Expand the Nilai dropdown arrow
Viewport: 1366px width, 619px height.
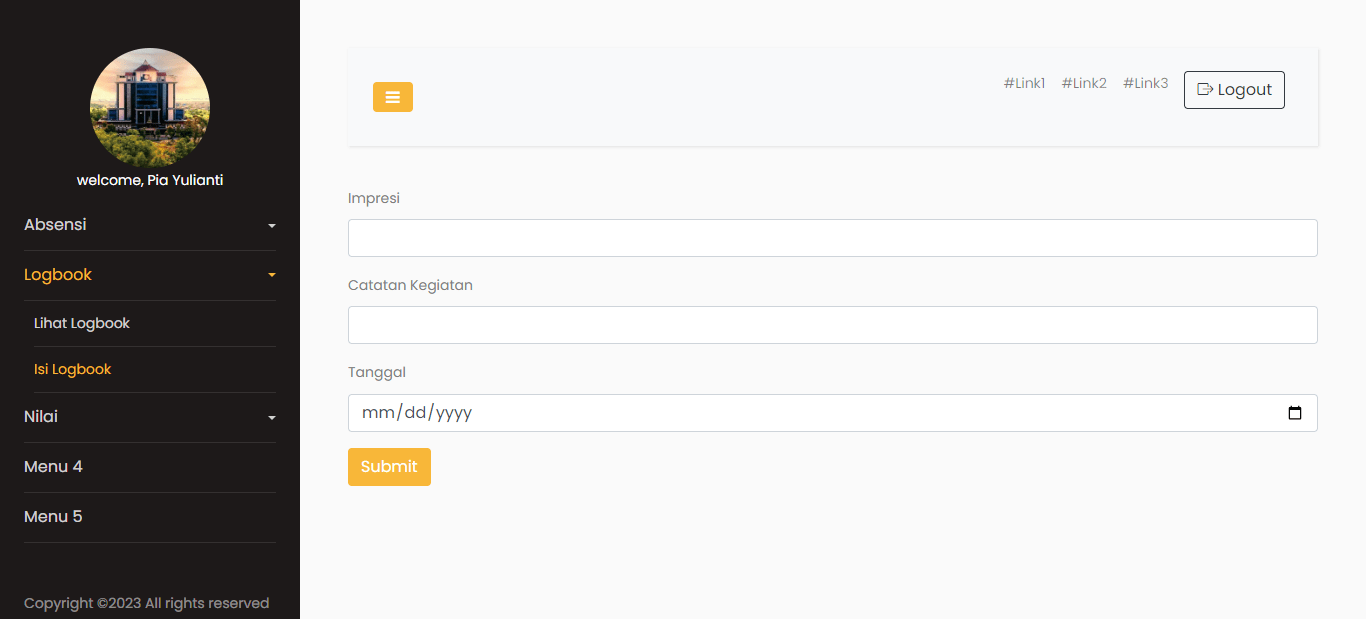[x=272, y=418]
